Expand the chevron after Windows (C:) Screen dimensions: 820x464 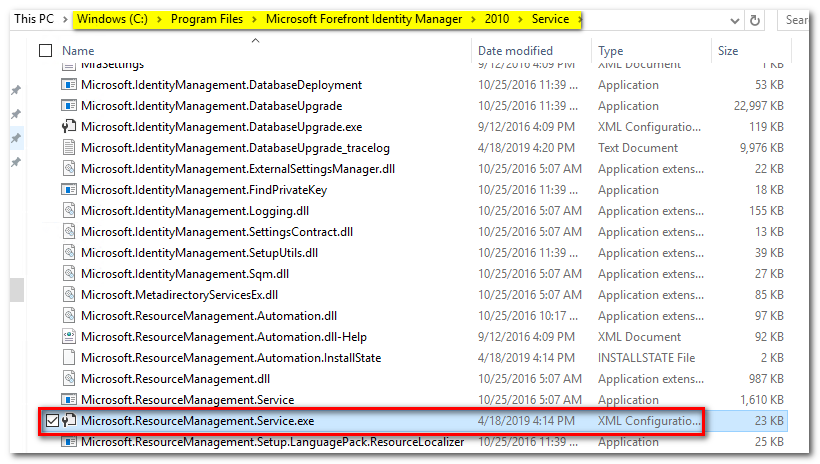(159, 19)
